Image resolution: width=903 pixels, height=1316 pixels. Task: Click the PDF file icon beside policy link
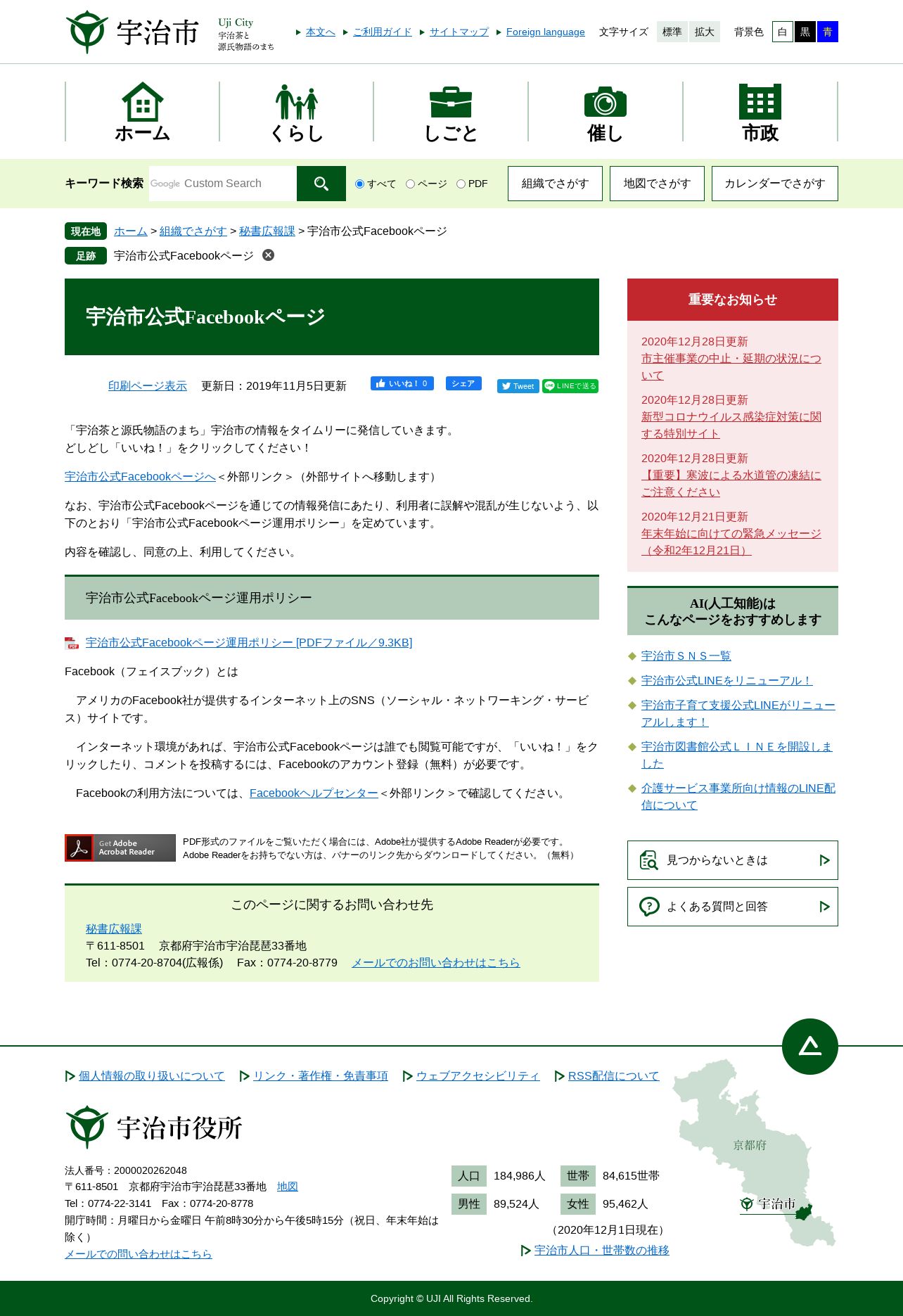coord(72,643)
